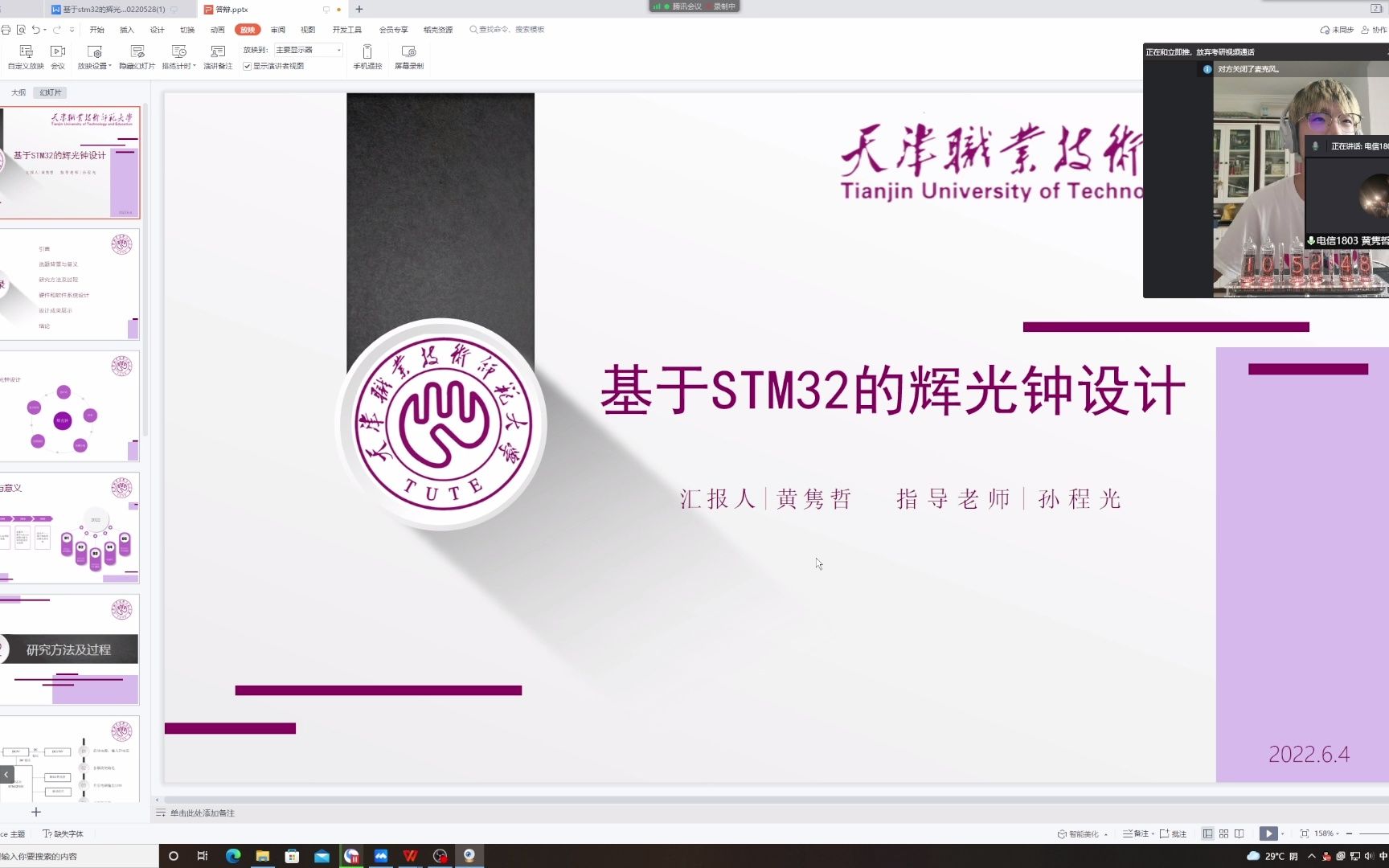Screen dimensions: 1389x868
Task: Open the 自定义放映 custom slideshow tool
Action: 26,57
